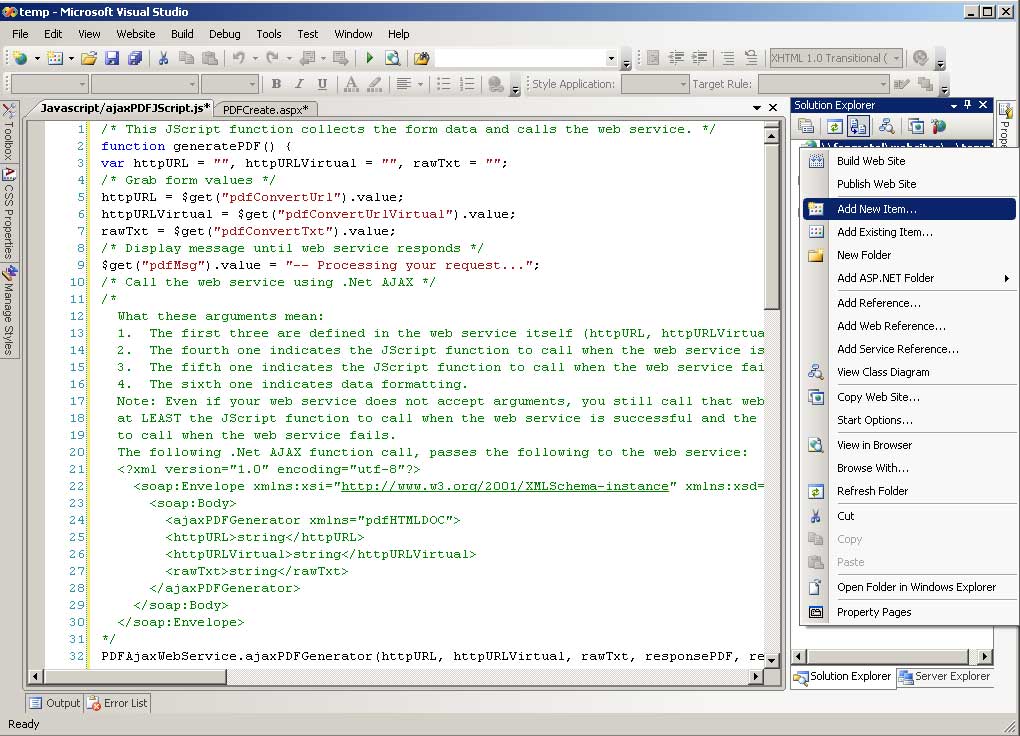Select Property Pages menu entry
This screenshot has height=736, width=1020.
point(909,612)
